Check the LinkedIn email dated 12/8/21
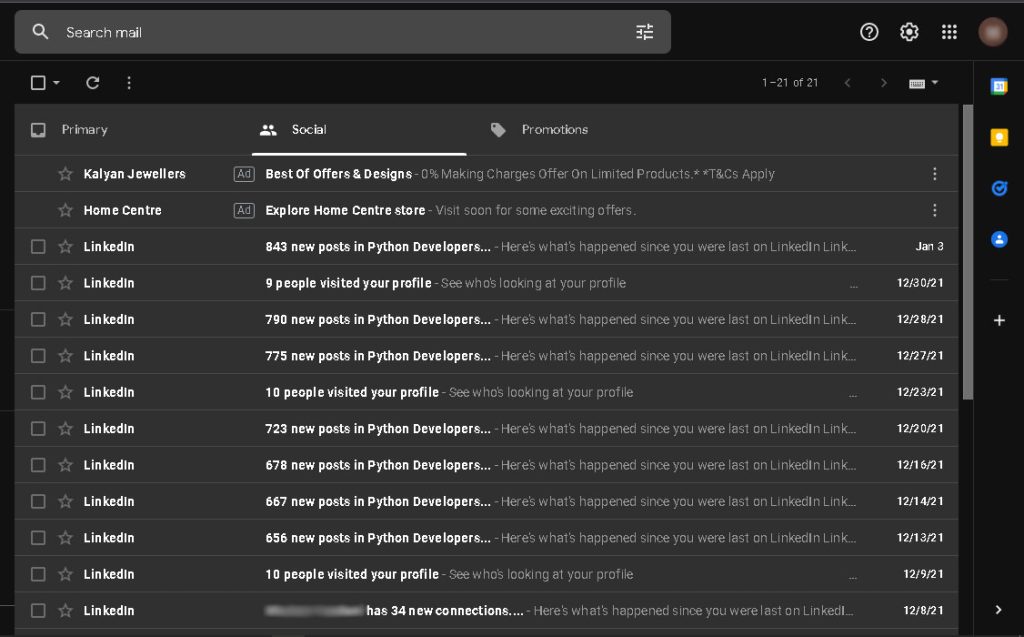The height and width of the screenshot is (637, 1024). click(38, 611)
